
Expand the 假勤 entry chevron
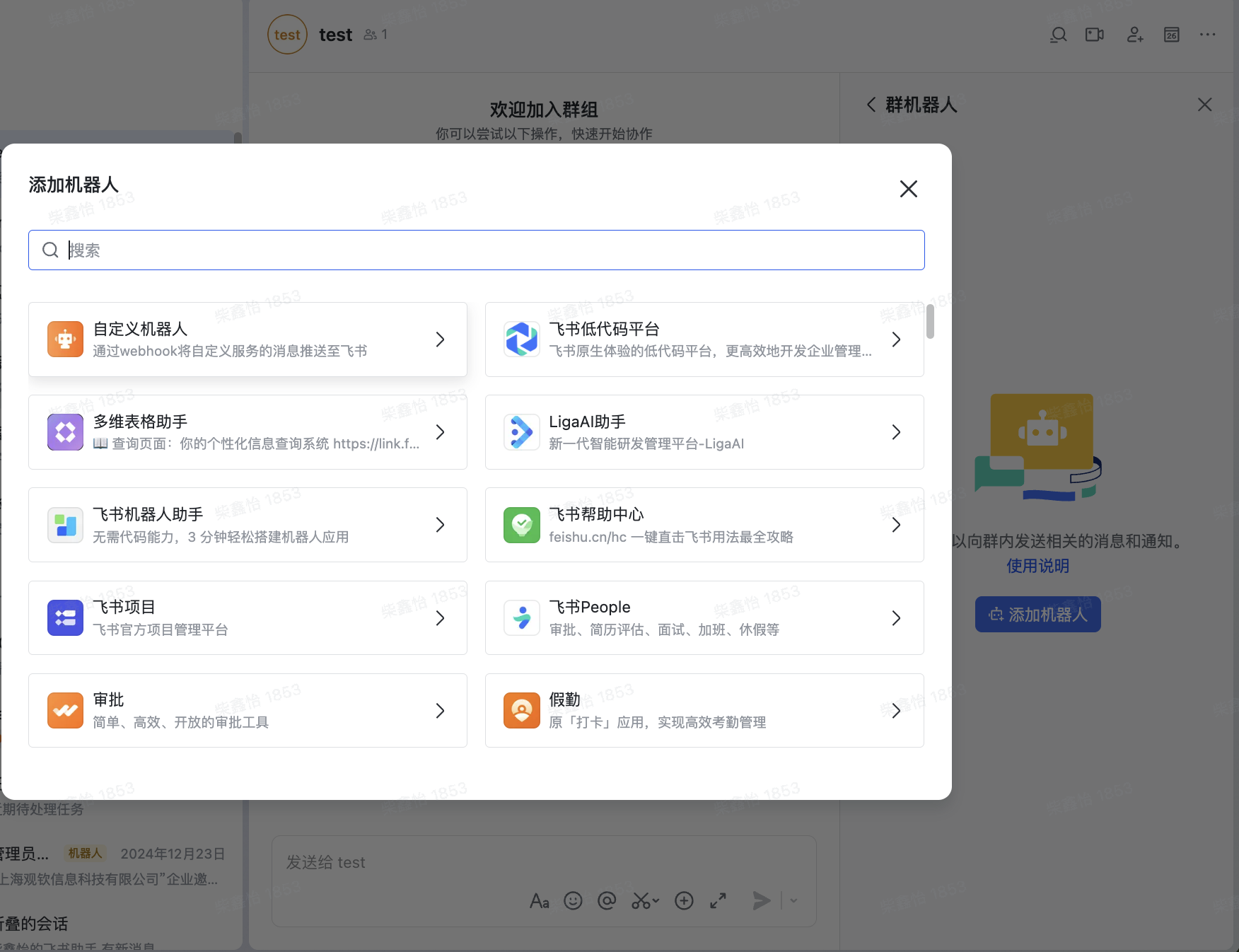click(x=896, y=711)
